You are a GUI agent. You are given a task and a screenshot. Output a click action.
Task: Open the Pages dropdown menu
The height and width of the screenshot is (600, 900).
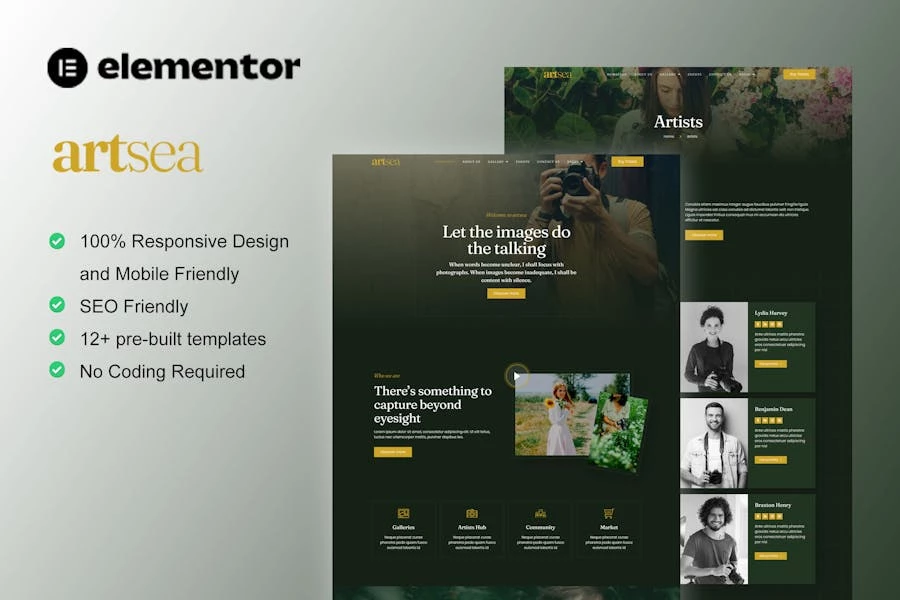[576, 161]
